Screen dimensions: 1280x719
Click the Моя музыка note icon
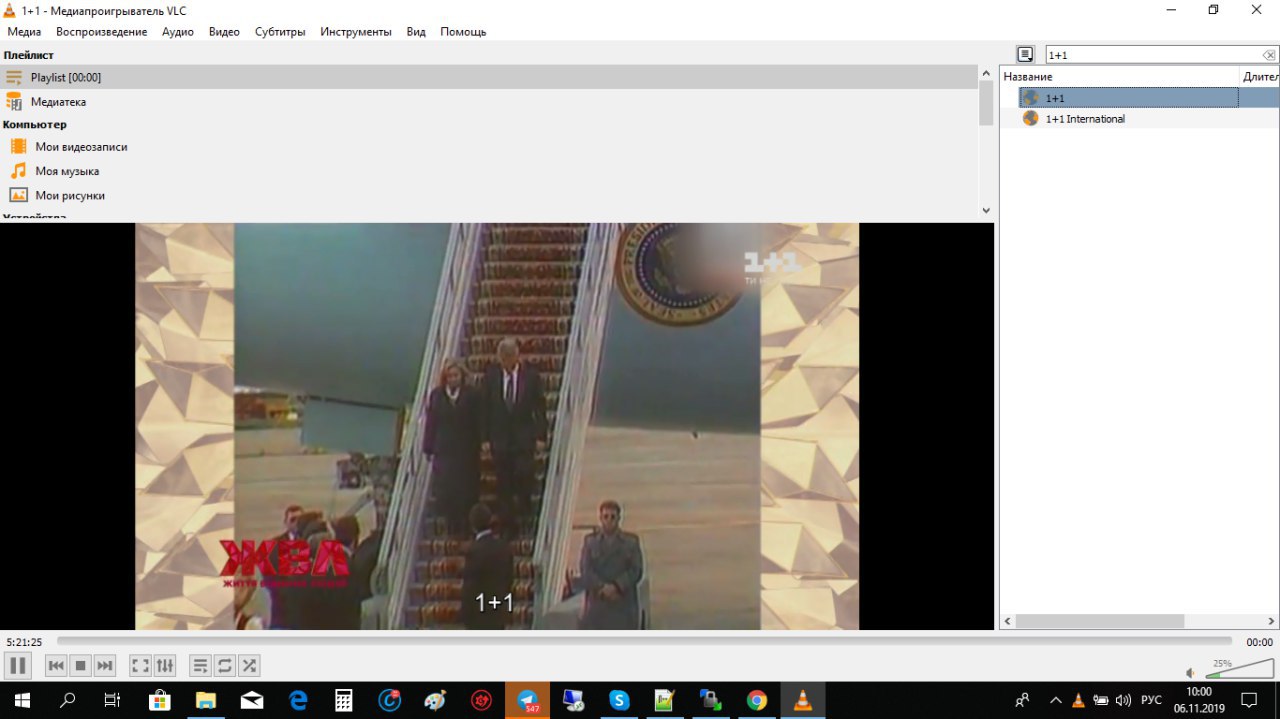(x=18, y=171)
